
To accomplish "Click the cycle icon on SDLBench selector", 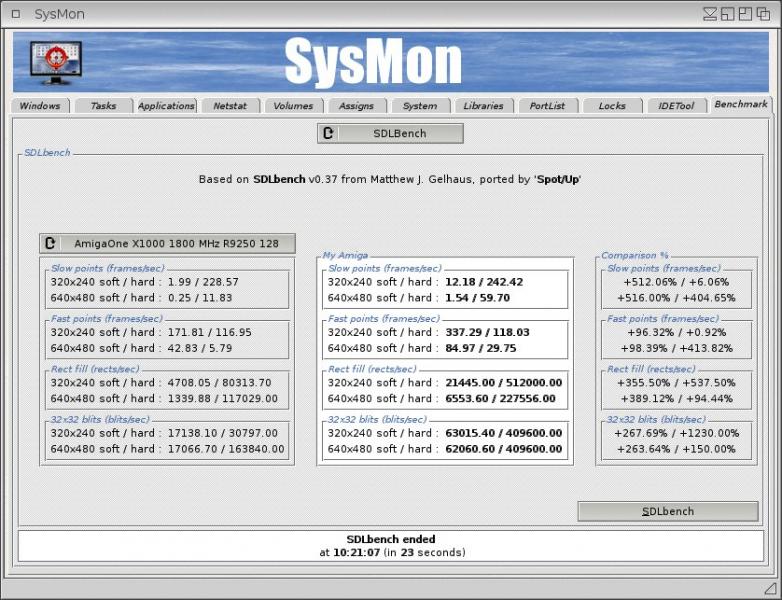I will coord(328,133).
